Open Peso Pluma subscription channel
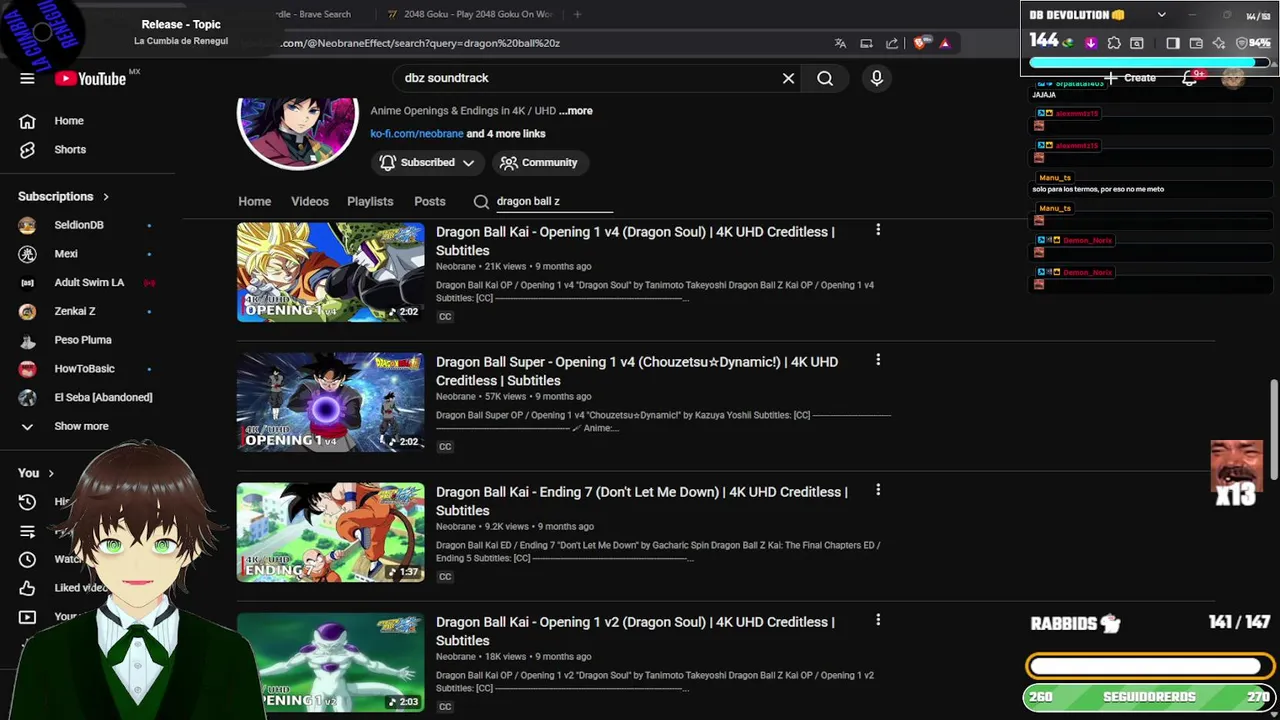The height and width of the screenshot is (720, 1280). (85, 340)
